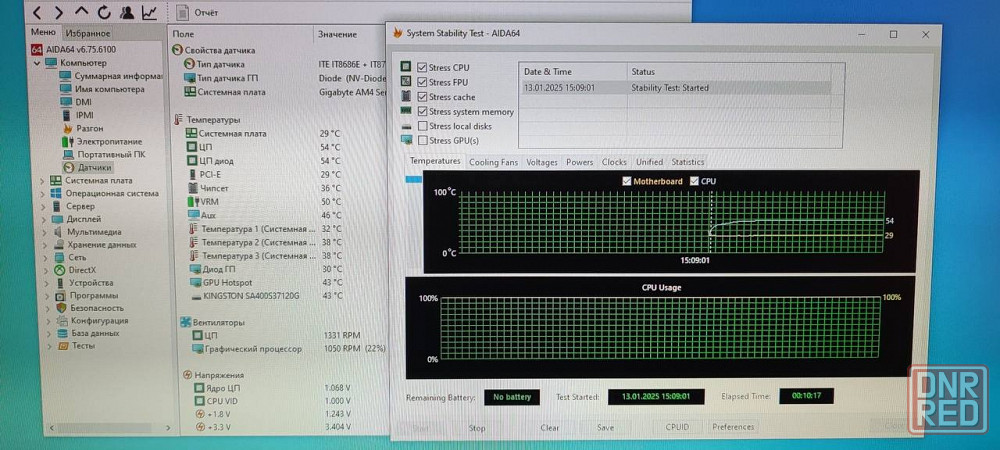This screenshot has width=1000, height=450.
Task: Open the user icon in AIDA64 toolbar
Action: pos(126,12)
